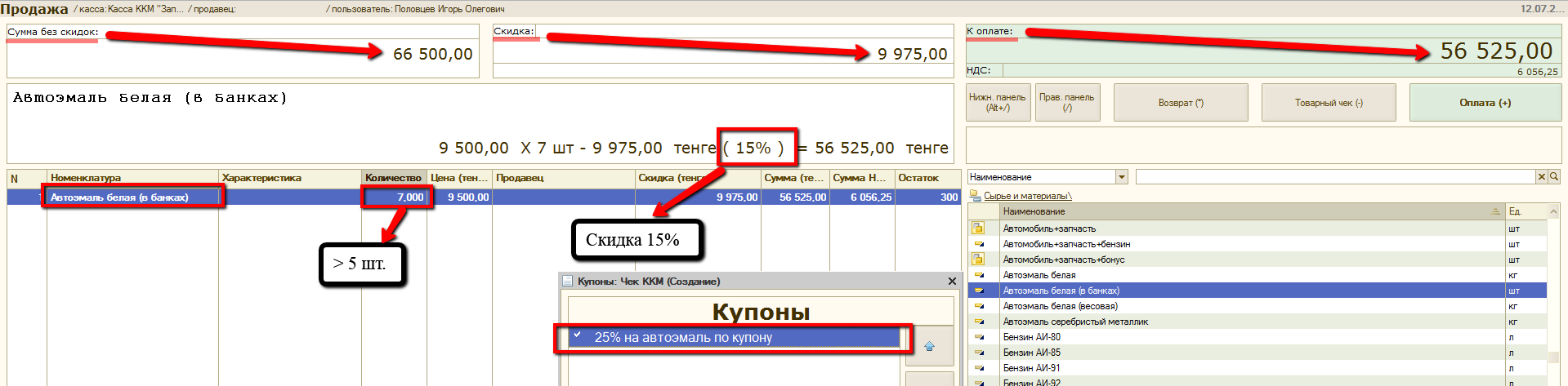Screen dimensions: 1568x386
Task: Open the Наименование search-field dropdown
Action: pyautogui.click(x=1122, y=177)
